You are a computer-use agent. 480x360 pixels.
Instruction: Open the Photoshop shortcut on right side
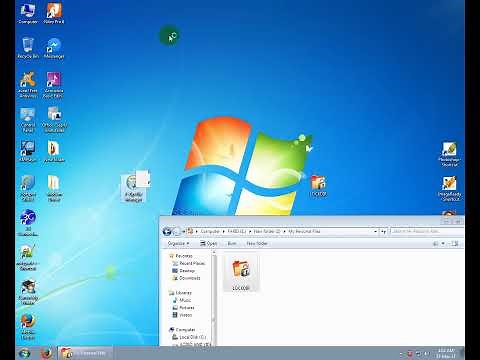(449, 154)
